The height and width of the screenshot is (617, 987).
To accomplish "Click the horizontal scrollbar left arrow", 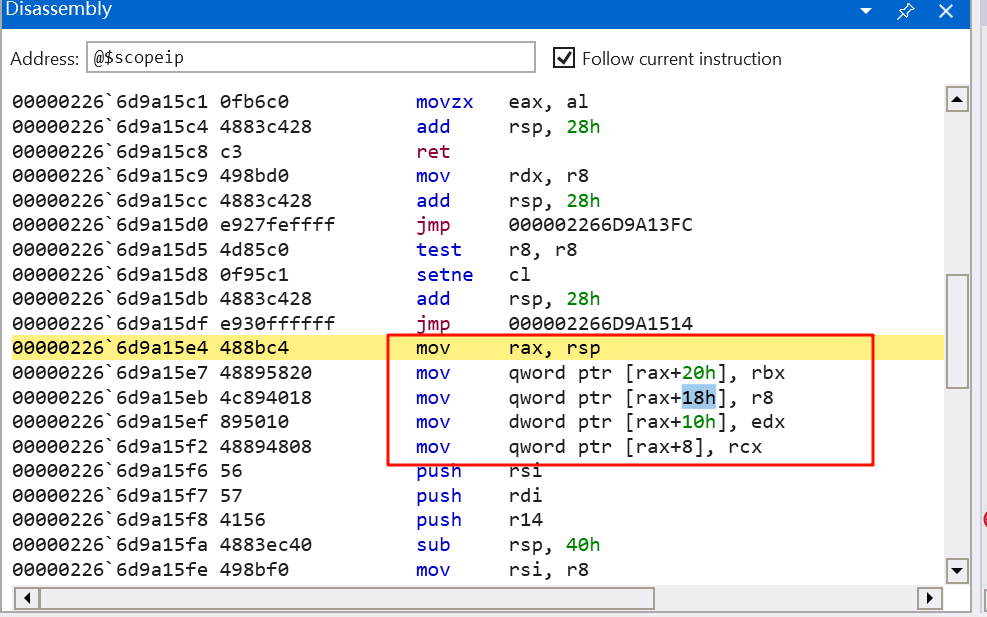I will tap(27, 598).
